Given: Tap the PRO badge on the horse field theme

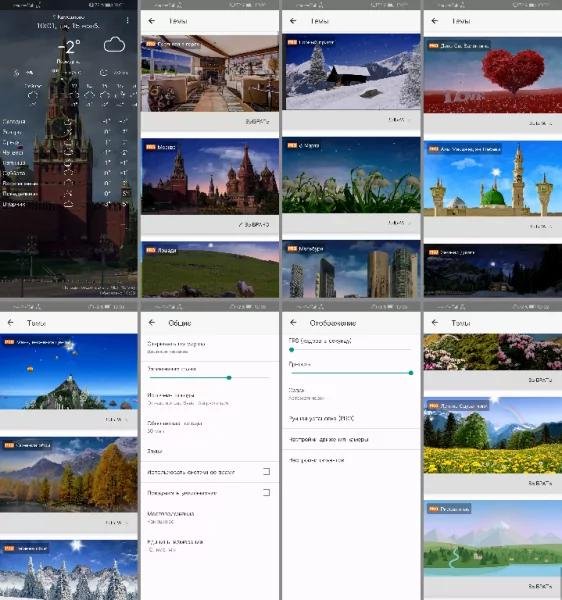Looking at the screenshot, I should [151, 250].
